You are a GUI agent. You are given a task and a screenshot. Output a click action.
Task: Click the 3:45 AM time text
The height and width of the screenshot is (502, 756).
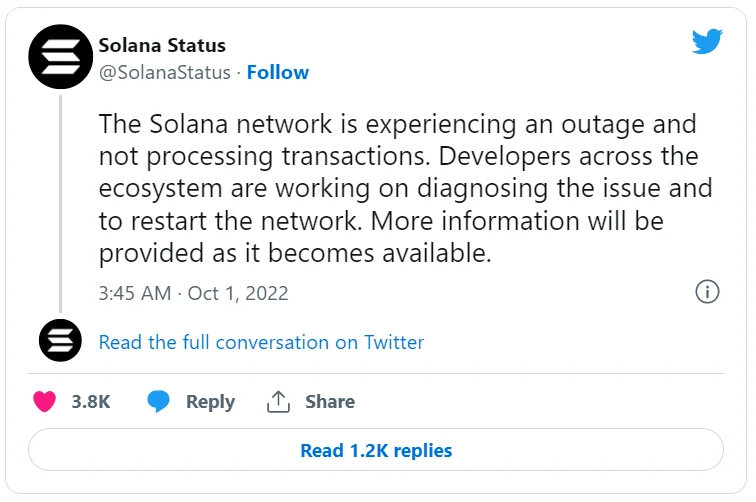pyautogui.click(x=134, y=293)
